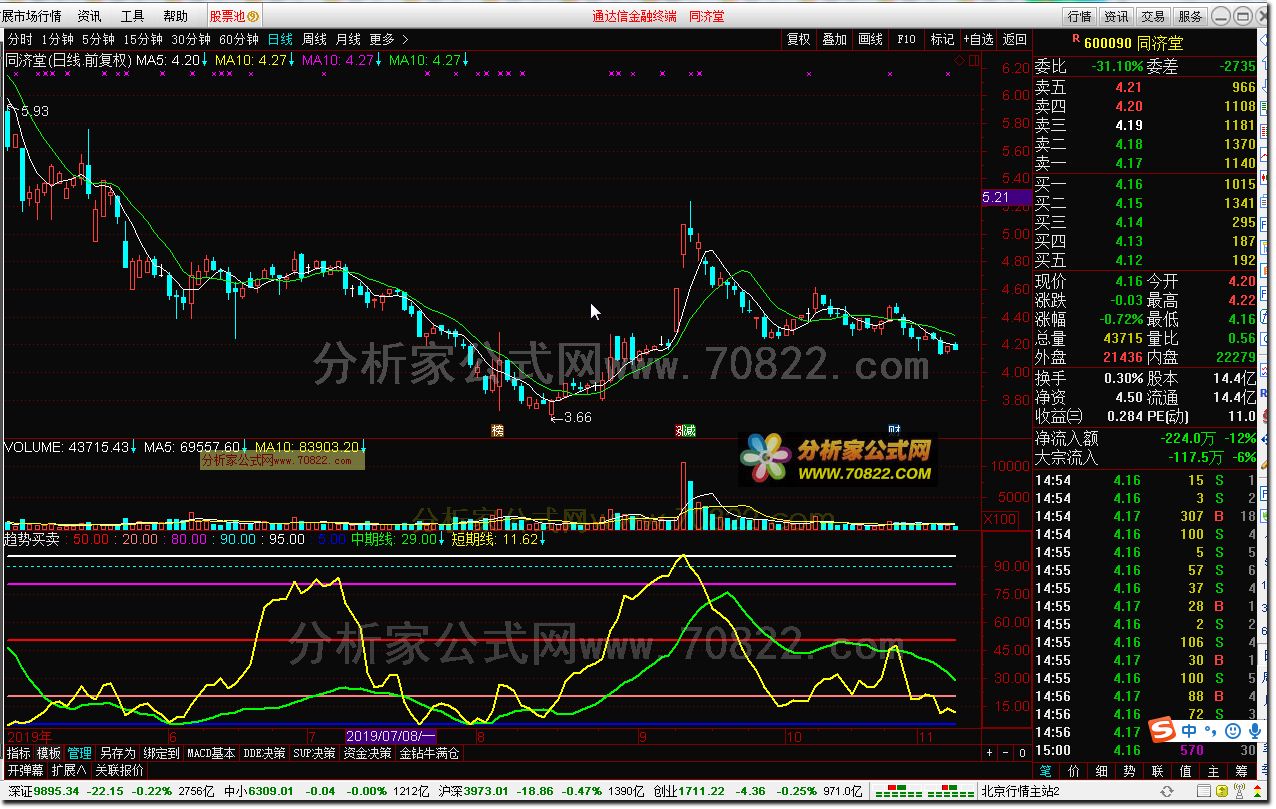Click the 返回 back button

click(1015, 39)
